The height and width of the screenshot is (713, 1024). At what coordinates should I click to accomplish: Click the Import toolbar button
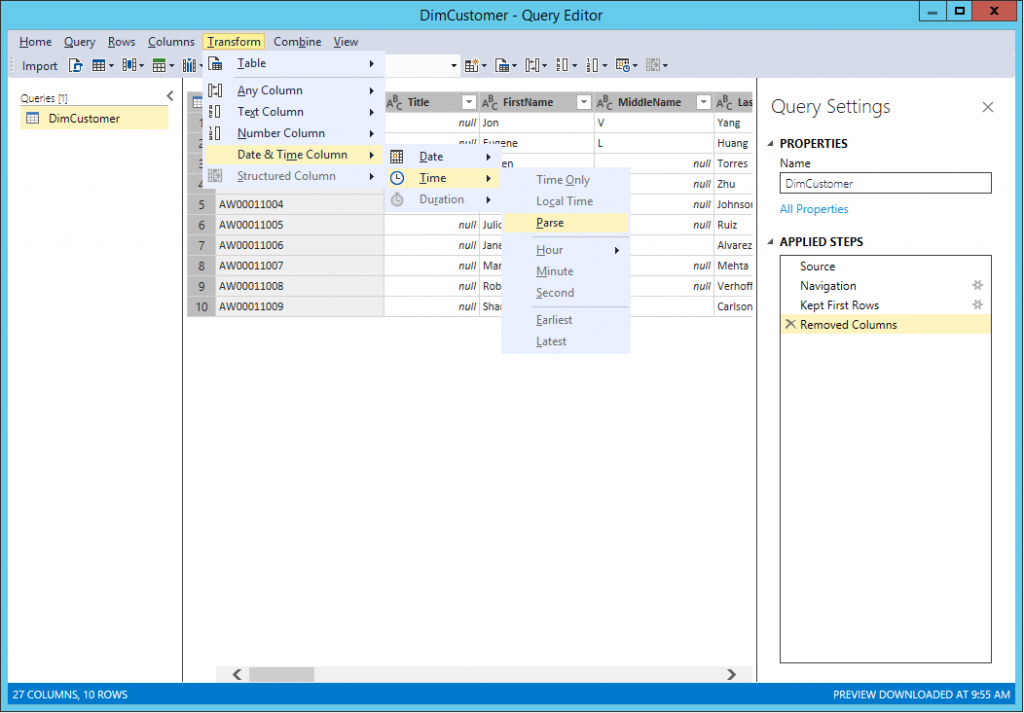[39, 65]
